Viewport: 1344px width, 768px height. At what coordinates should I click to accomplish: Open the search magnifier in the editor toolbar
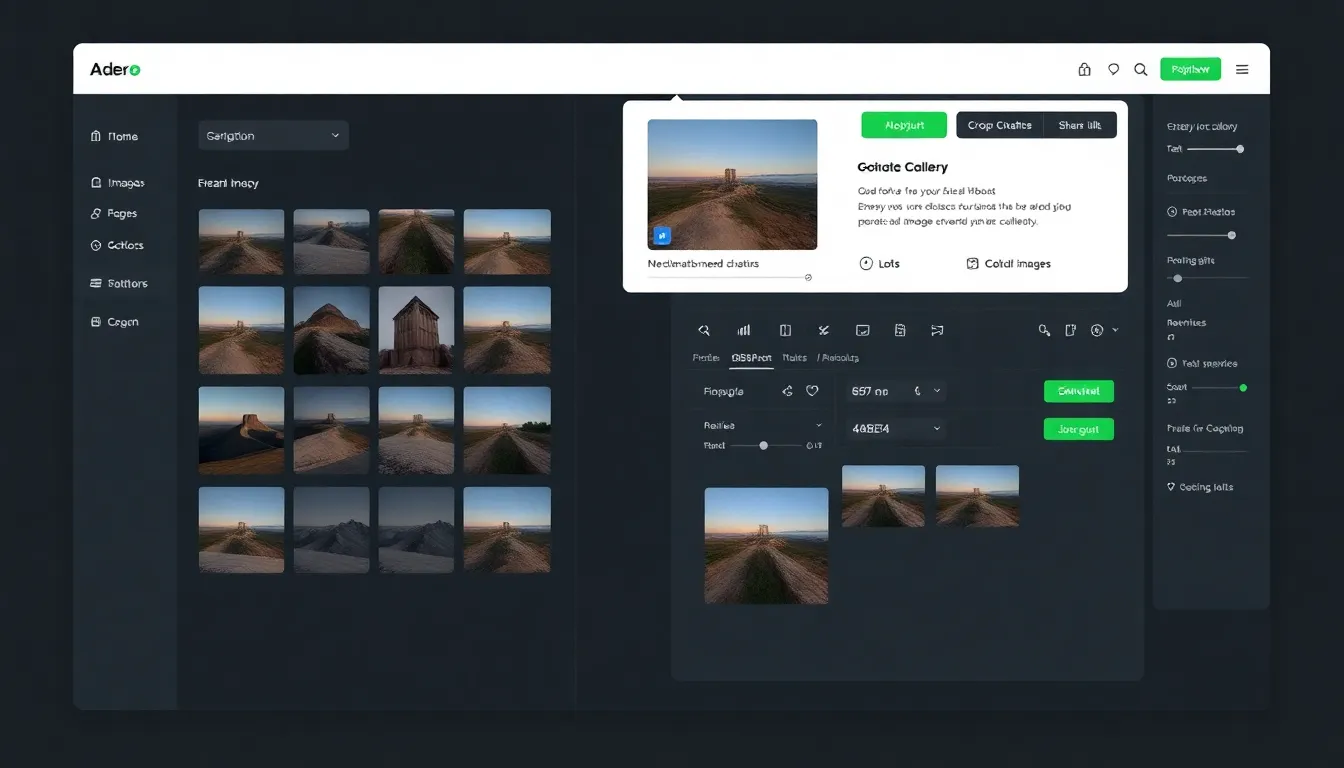click(x=704, y=330)
